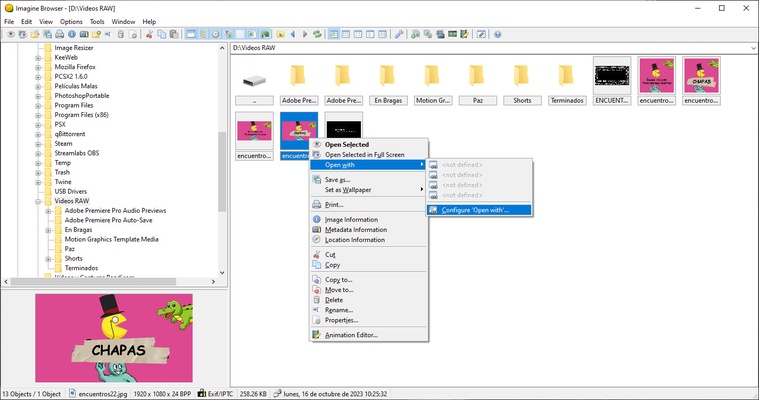Click the Paste clipboard toolbar icon
The height and width of the screenshot is (400, 759).
[x=174, y=34]
